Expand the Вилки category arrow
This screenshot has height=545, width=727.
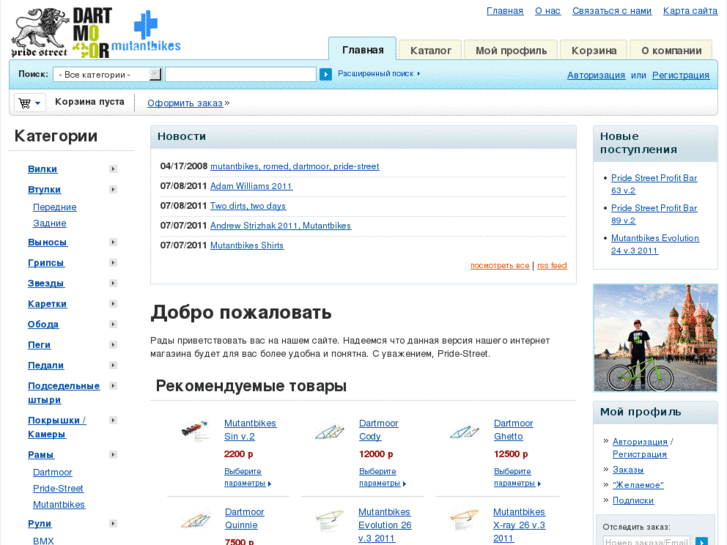point(113,169)
